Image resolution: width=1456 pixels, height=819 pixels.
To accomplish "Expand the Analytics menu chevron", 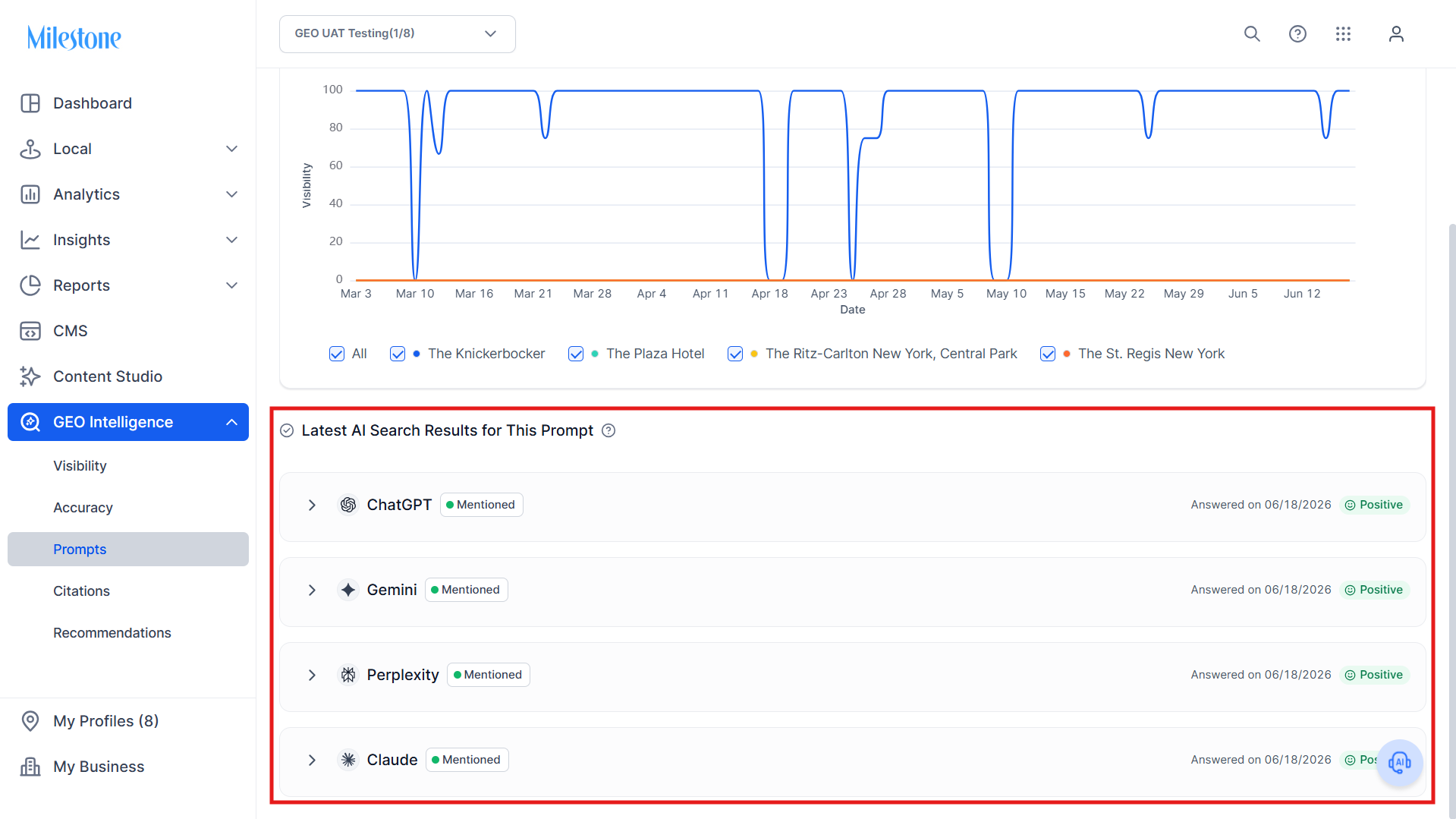I will tap(232, 194).
